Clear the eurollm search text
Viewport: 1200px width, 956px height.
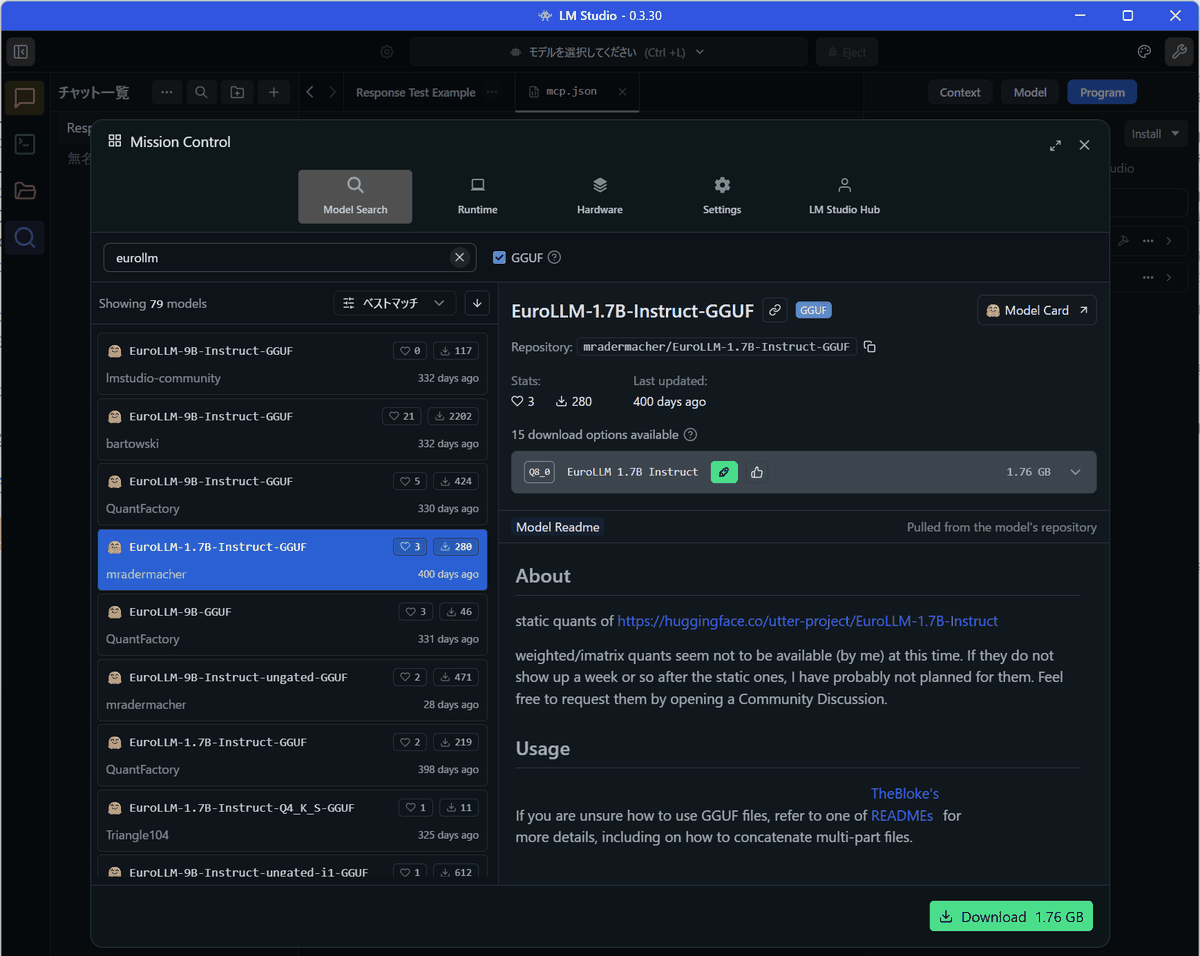(459, 258)
